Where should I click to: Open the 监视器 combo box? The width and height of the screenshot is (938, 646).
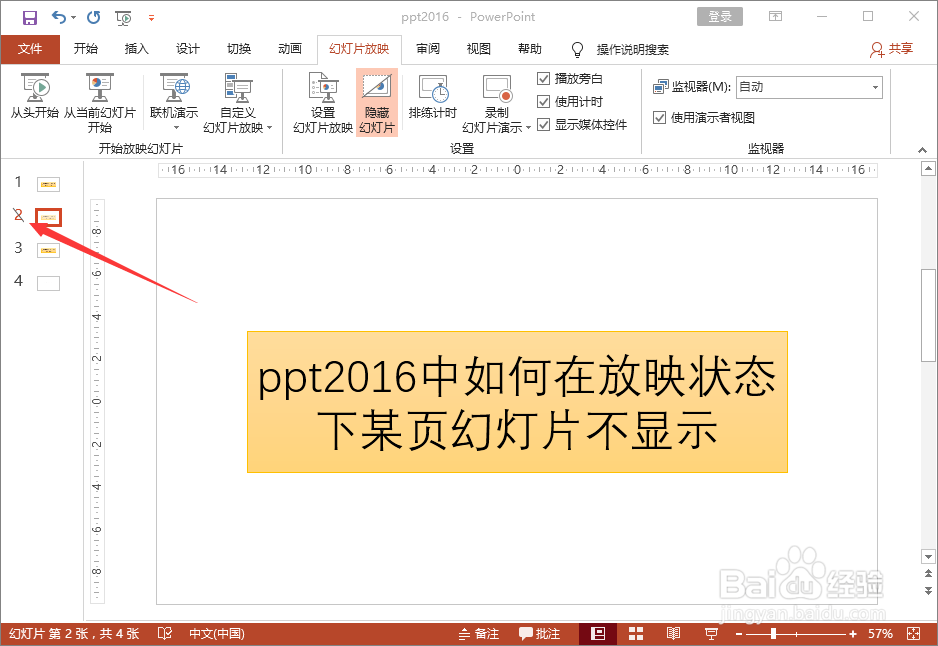[809, 87]
